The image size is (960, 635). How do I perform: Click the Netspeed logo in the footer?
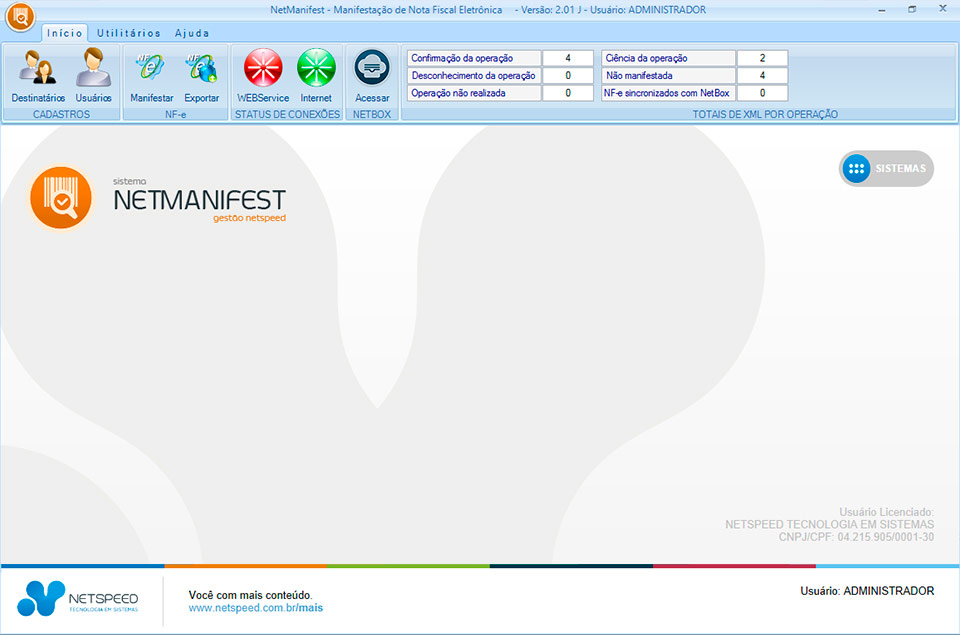[x=78, y=598]
